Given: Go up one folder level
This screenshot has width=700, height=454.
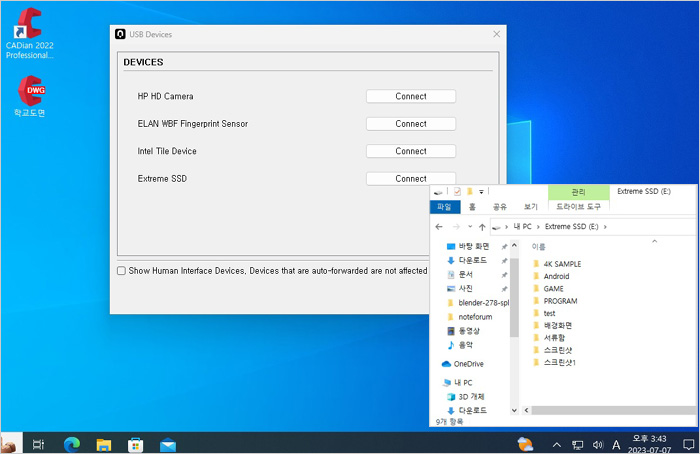Looking at the screenshot, I should (482, 227).
